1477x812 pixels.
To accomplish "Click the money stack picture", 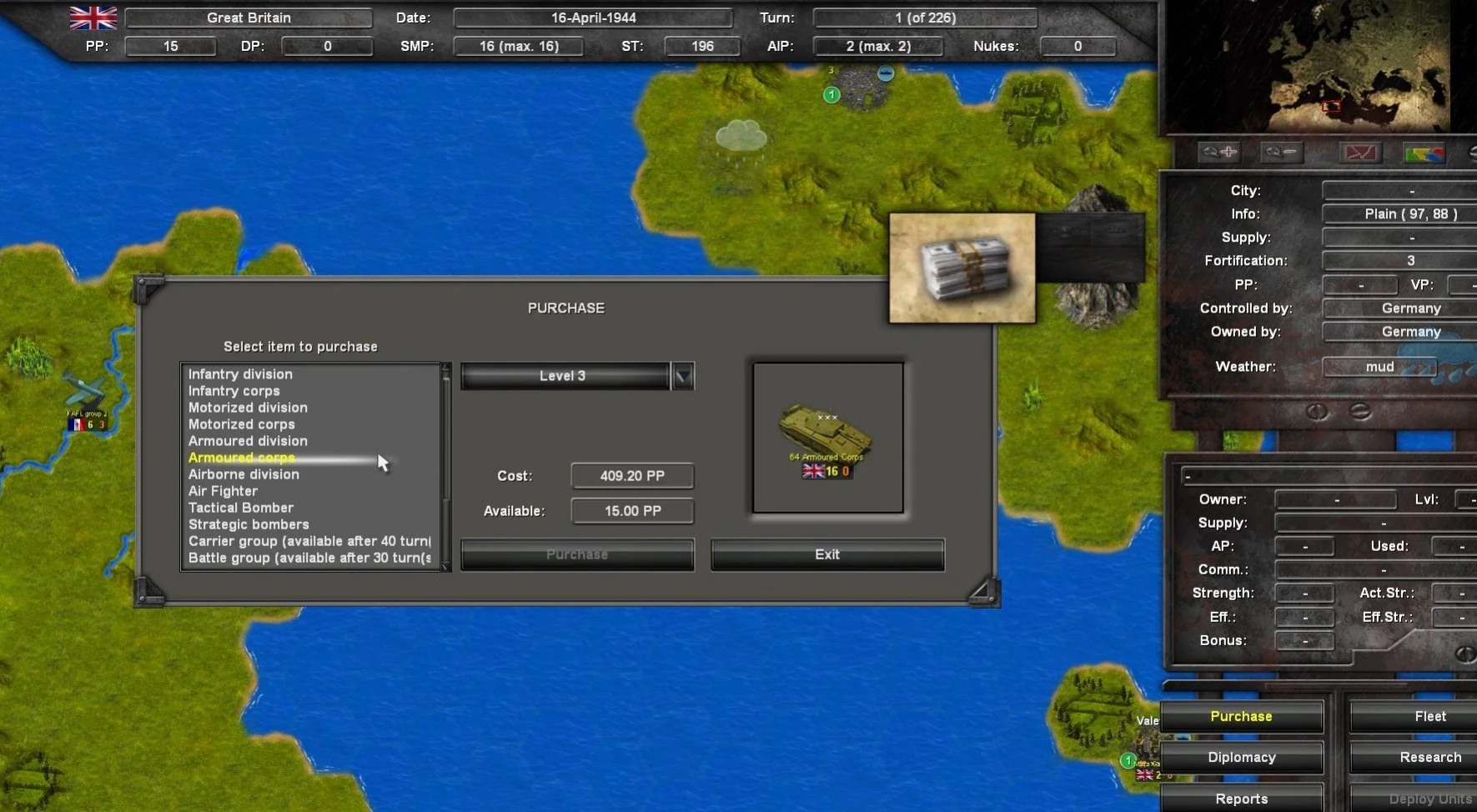I will [962, 268].
